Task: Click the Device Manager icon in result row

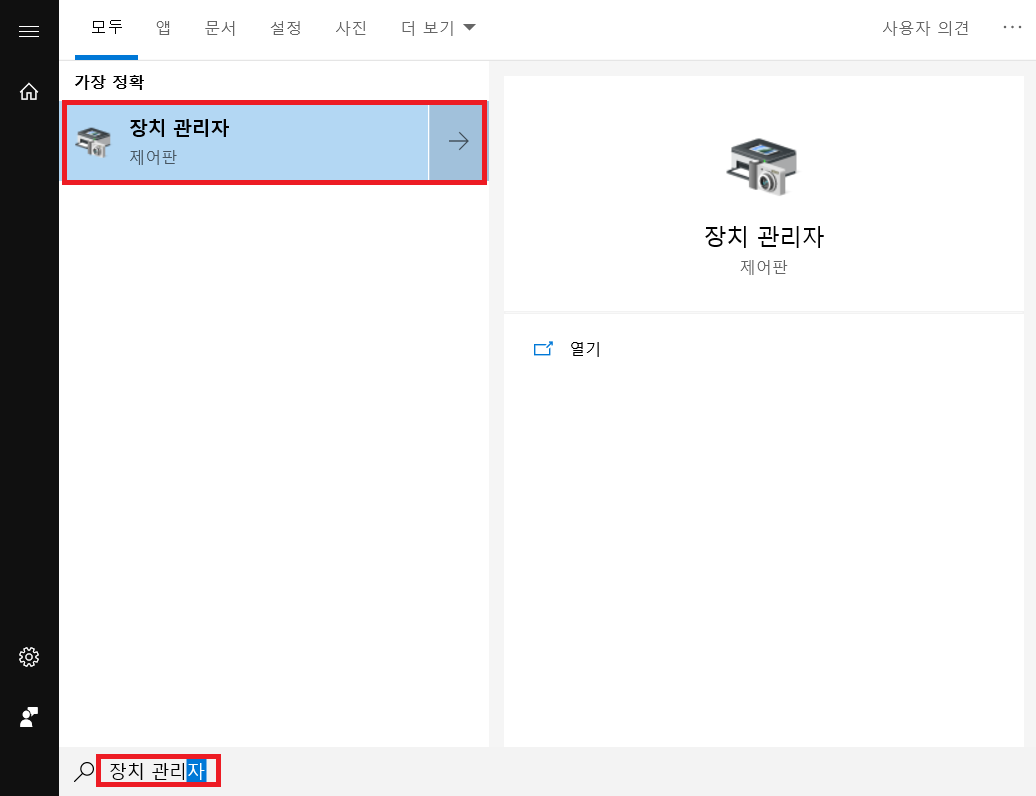Action: (94, 141)
